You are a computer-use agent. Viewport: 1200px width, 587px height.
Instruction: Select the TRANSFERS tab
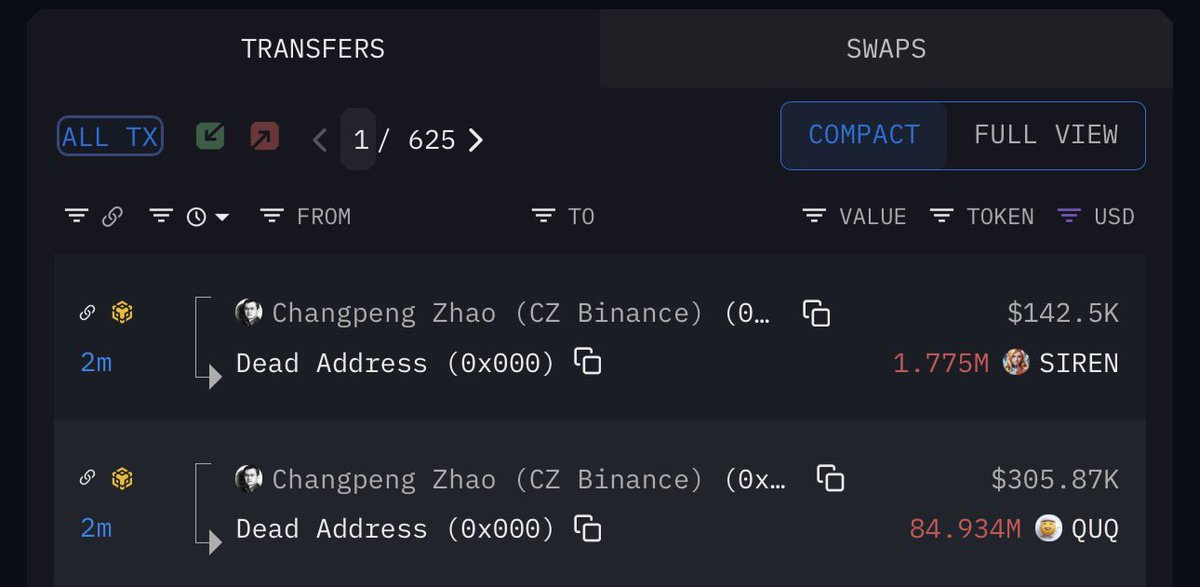[x=313, y=49]
